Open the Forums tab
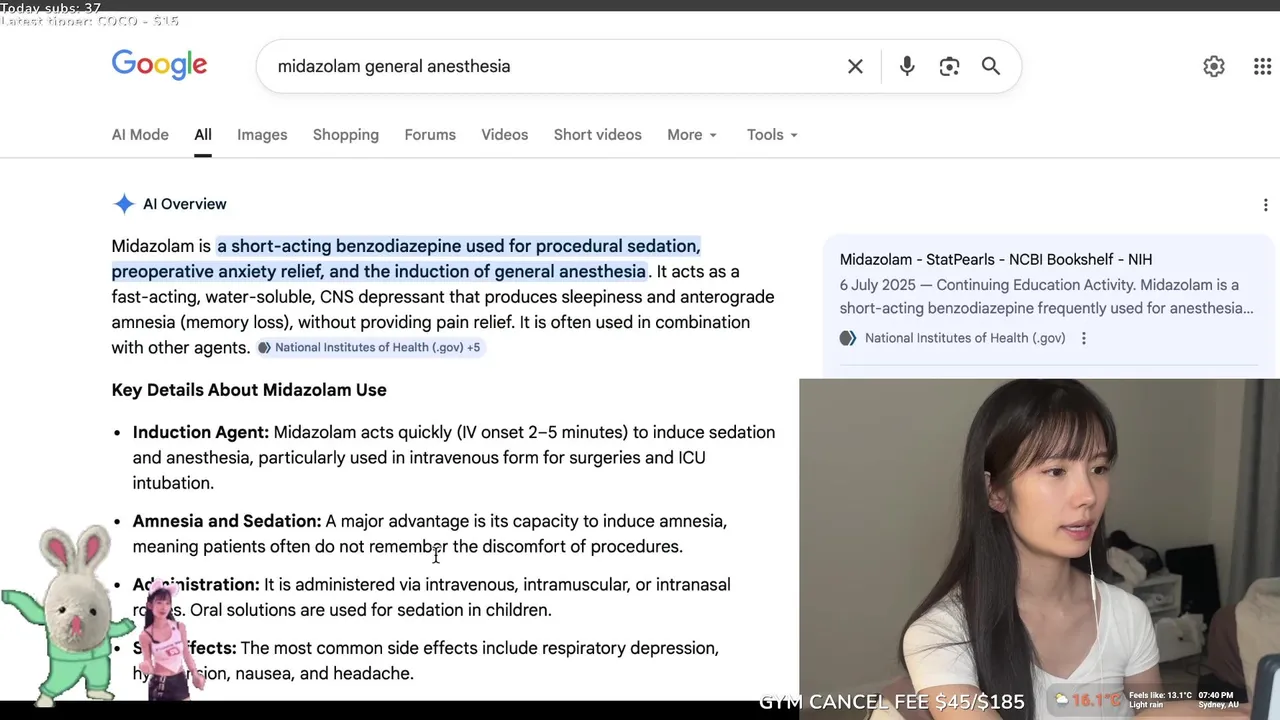The image size is (1280, 720). [x=430, y=135]
